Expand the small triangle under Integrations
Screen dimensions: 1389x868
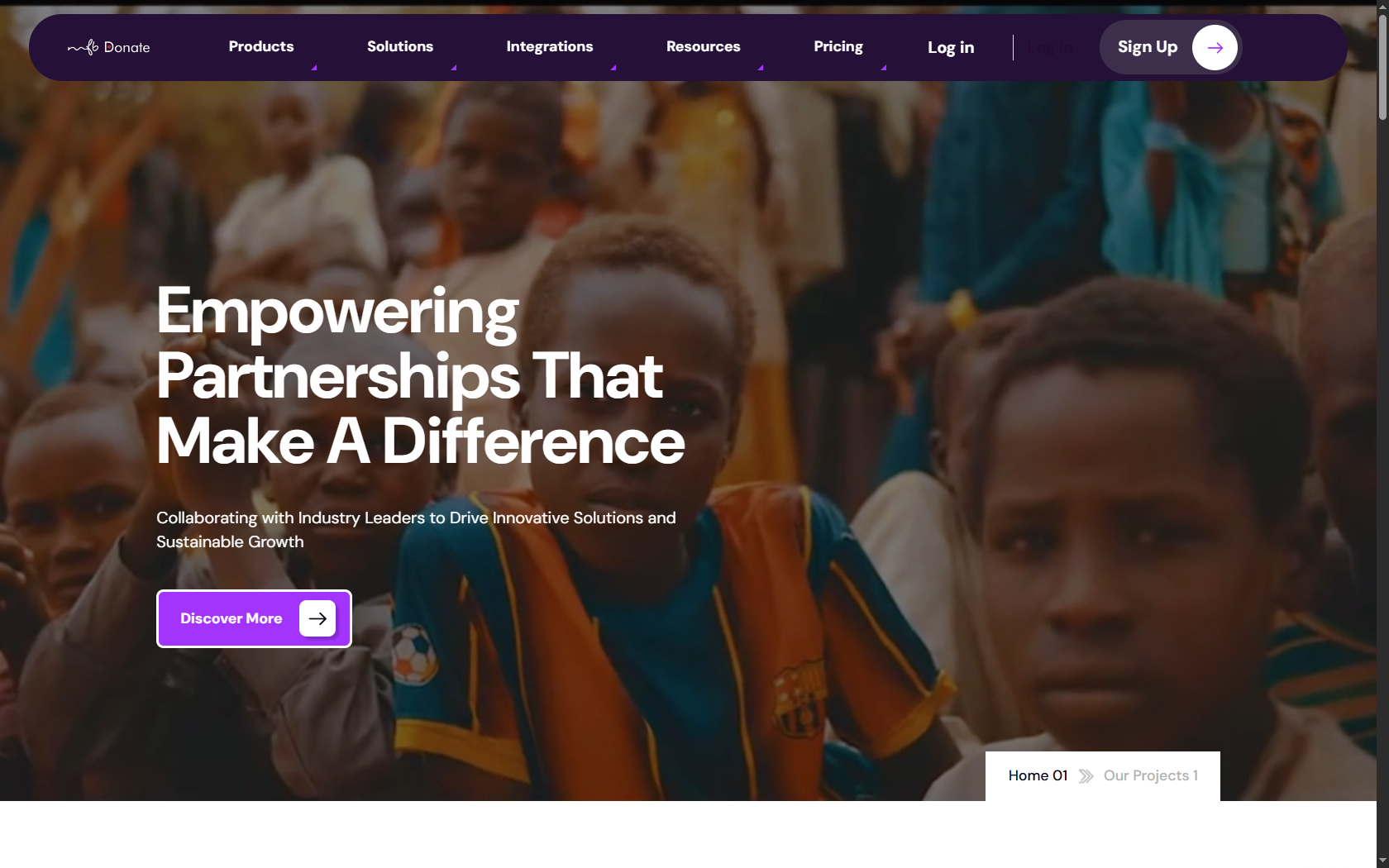613,68
